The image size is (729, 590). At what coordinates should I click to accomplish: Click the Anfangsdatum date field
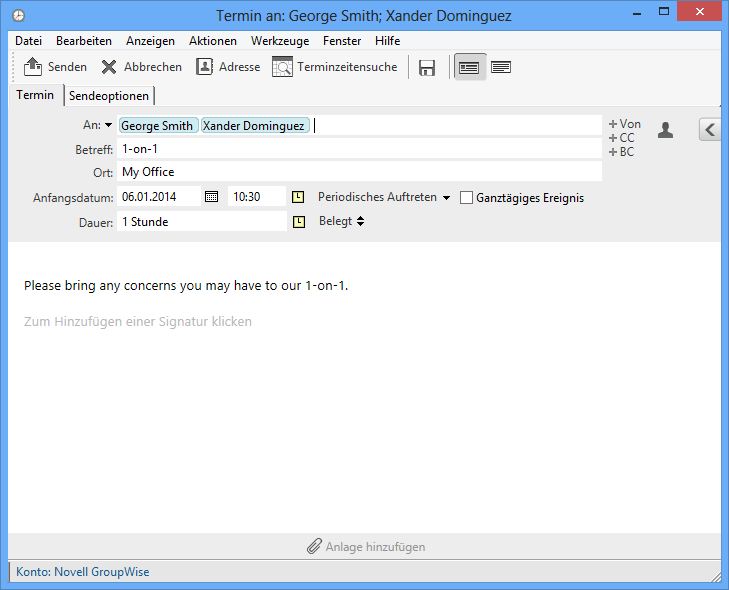click(x=159, y=197)
